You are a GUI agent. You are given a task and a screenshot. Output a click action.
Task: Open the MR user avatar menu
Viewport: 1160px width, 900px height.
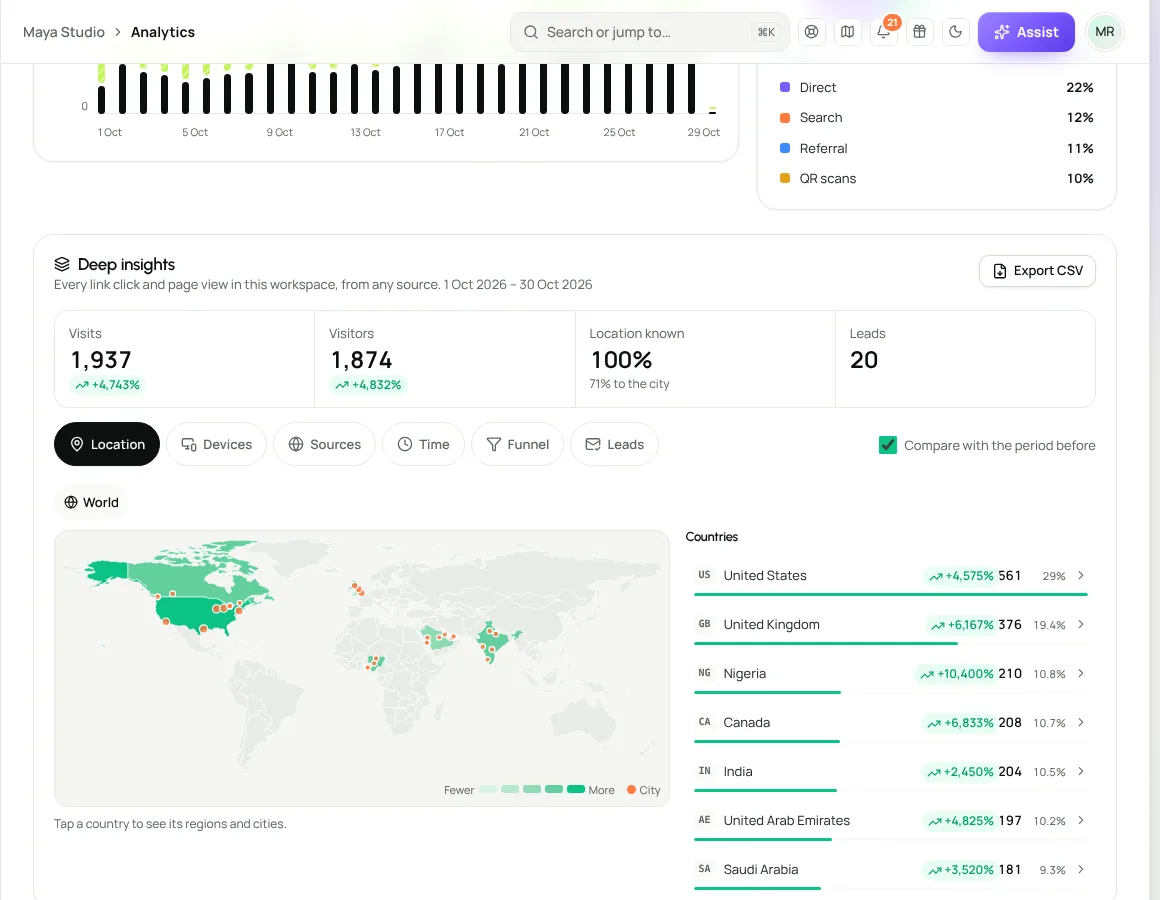tap(1105, 32)
